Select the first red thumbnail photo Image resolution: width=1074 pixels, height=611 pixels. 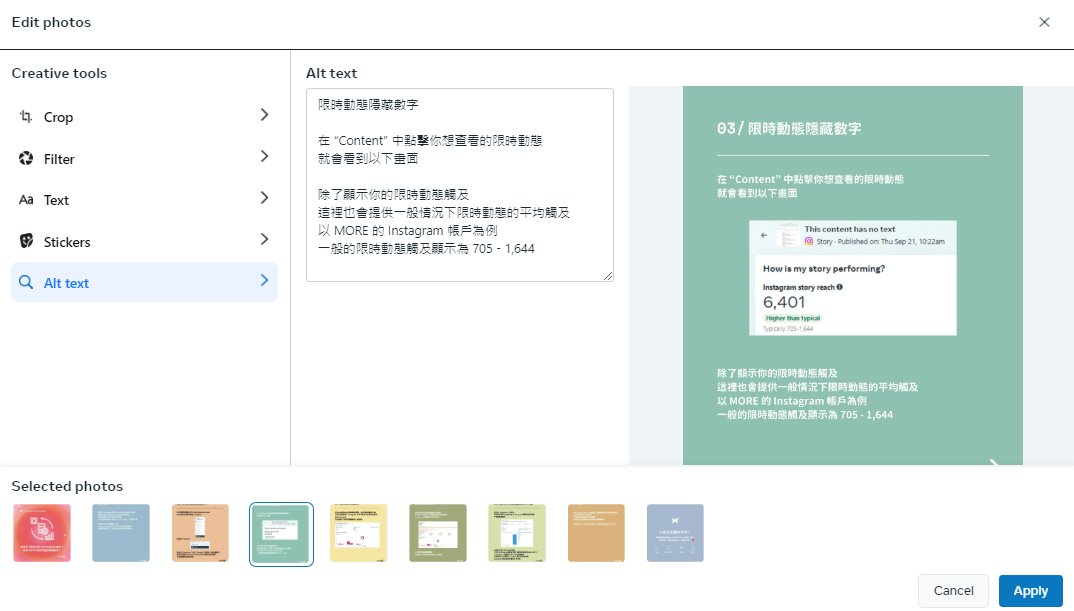(42, 533)
